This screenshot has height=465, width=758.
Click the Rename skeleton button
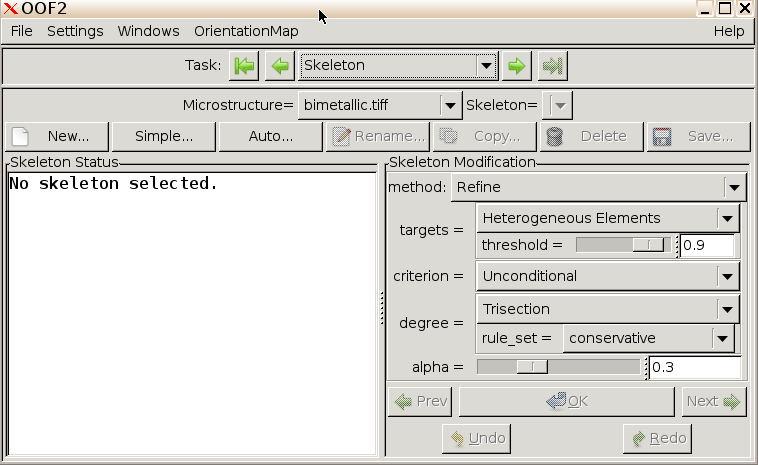pyautogui.click(x=377, y=136)
